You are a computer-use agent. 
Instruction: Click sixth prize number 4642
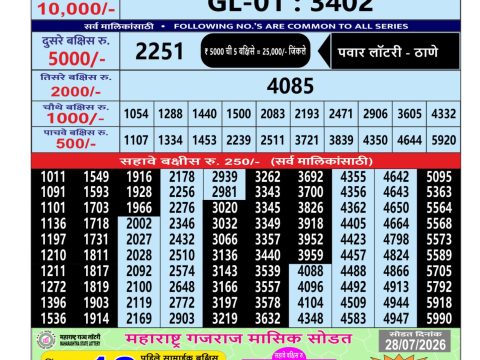[x=396, y=177]
